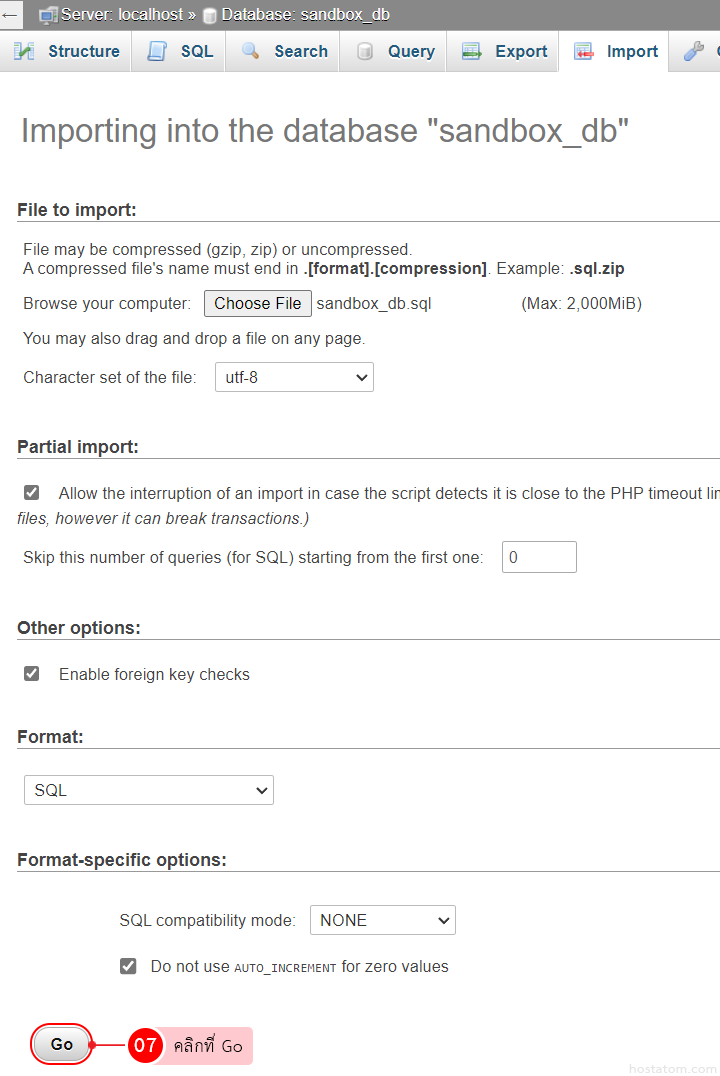720x1076 pixels.
Task: Open the SQL compatibility mode dropdown
Action: click(382, 920)
